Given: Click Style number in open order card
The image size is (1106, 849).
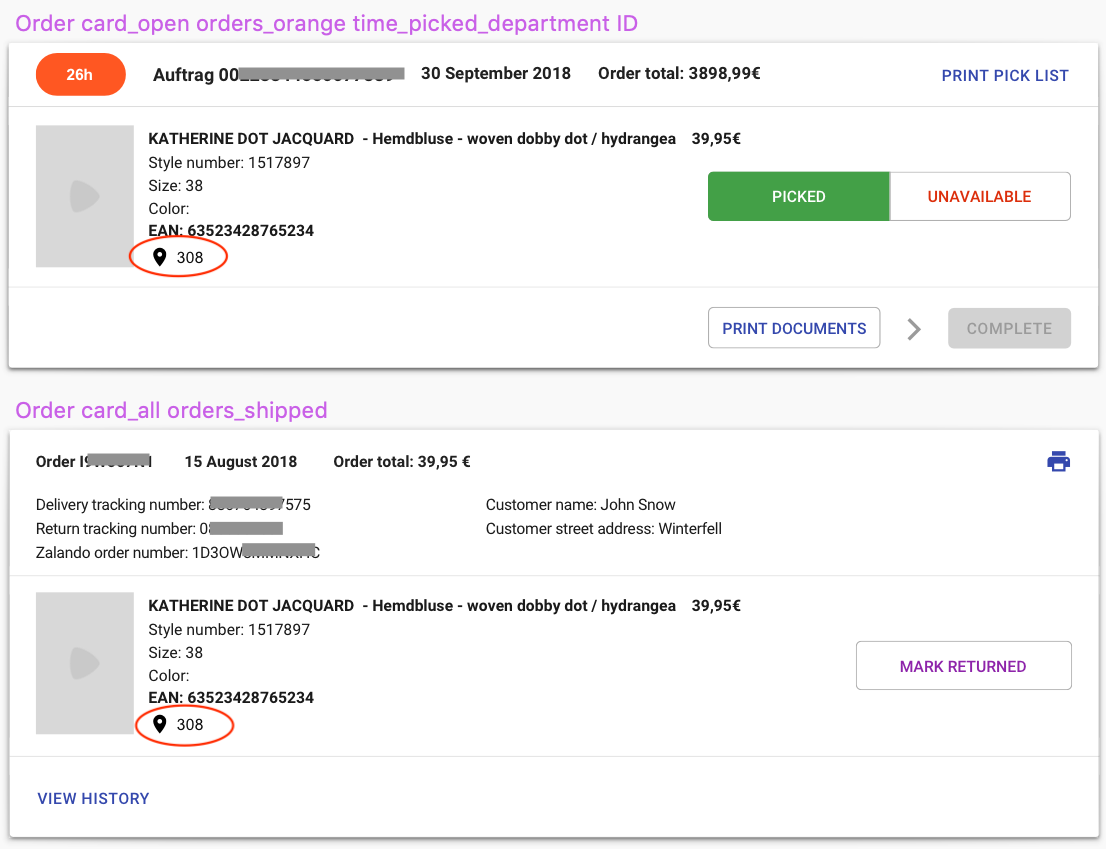Looking at the screenshot, I should pyautogui.click(x=229, y=163).
